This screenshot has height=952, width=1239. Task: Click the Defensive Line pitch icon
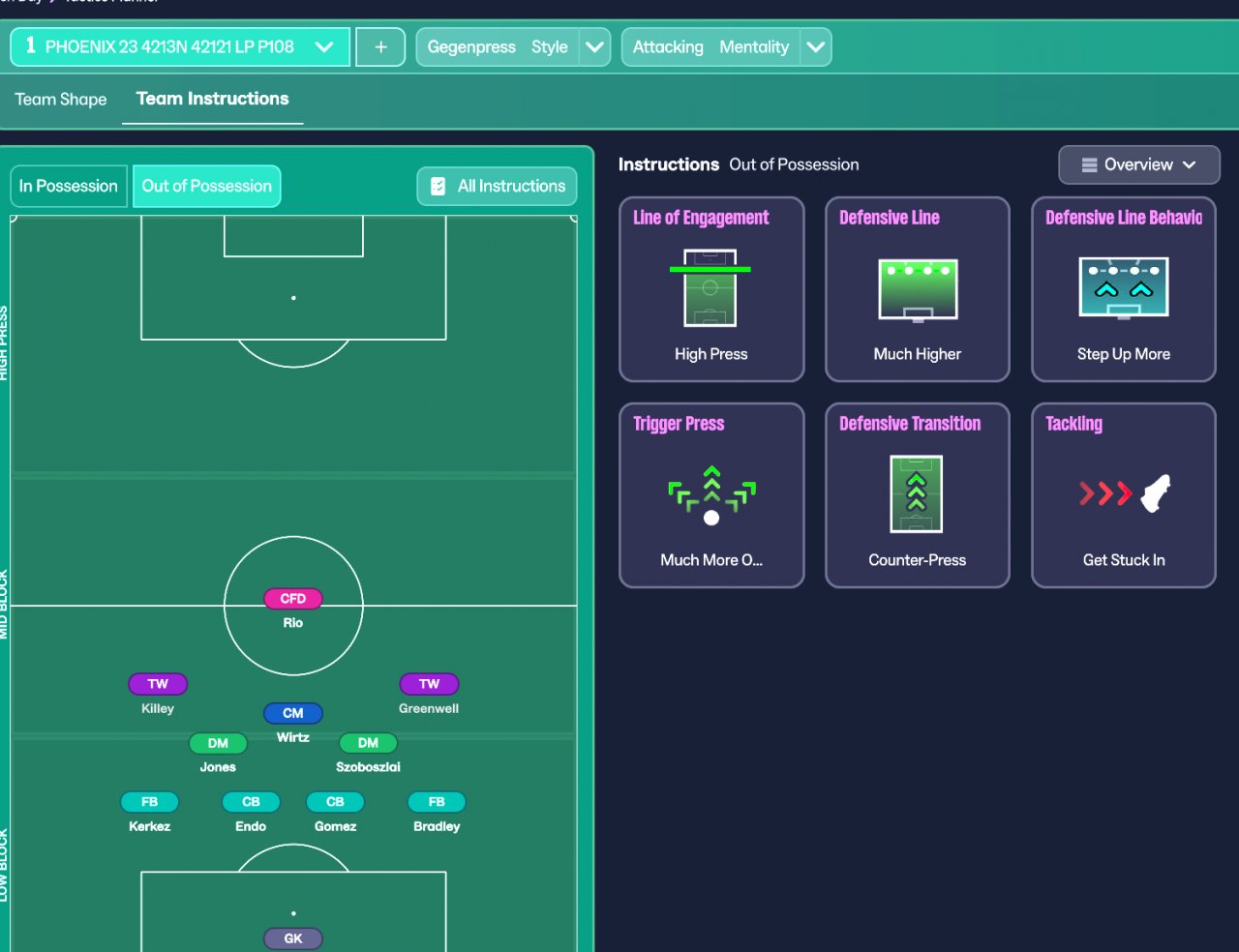coord(918,289)
